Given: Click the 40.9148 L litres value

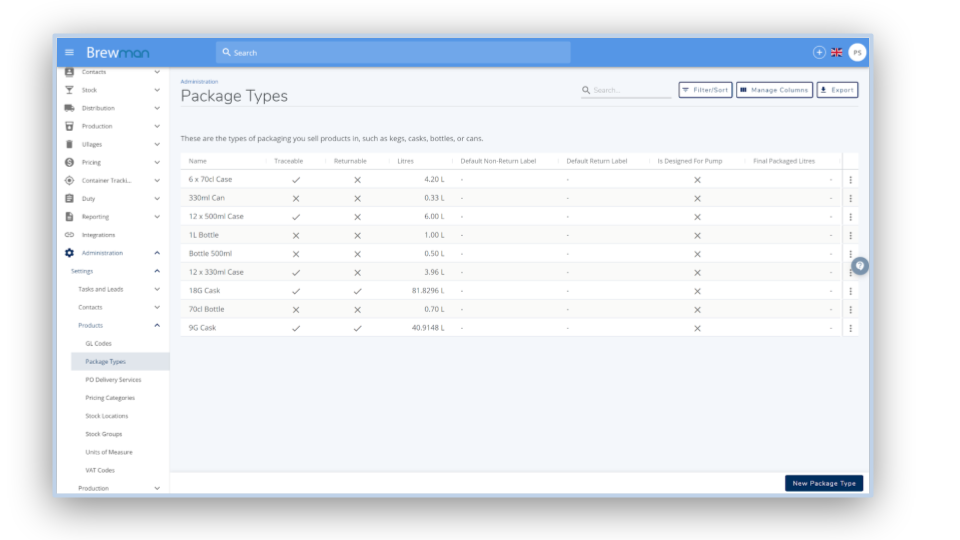Looking at the screenshot, I should [428, 328].
